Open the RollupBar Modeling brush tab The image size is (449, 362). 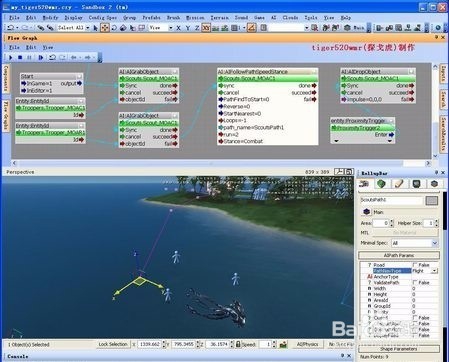coord(399,184)
